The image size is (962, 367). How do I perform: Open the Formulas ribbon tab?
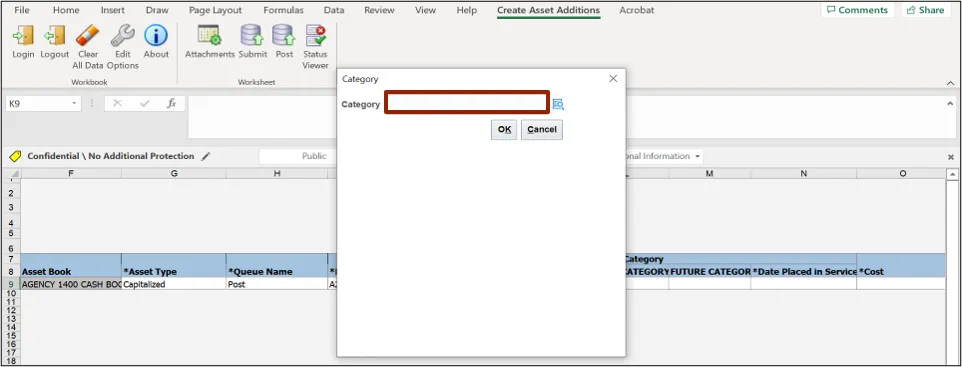pos(283,10)
